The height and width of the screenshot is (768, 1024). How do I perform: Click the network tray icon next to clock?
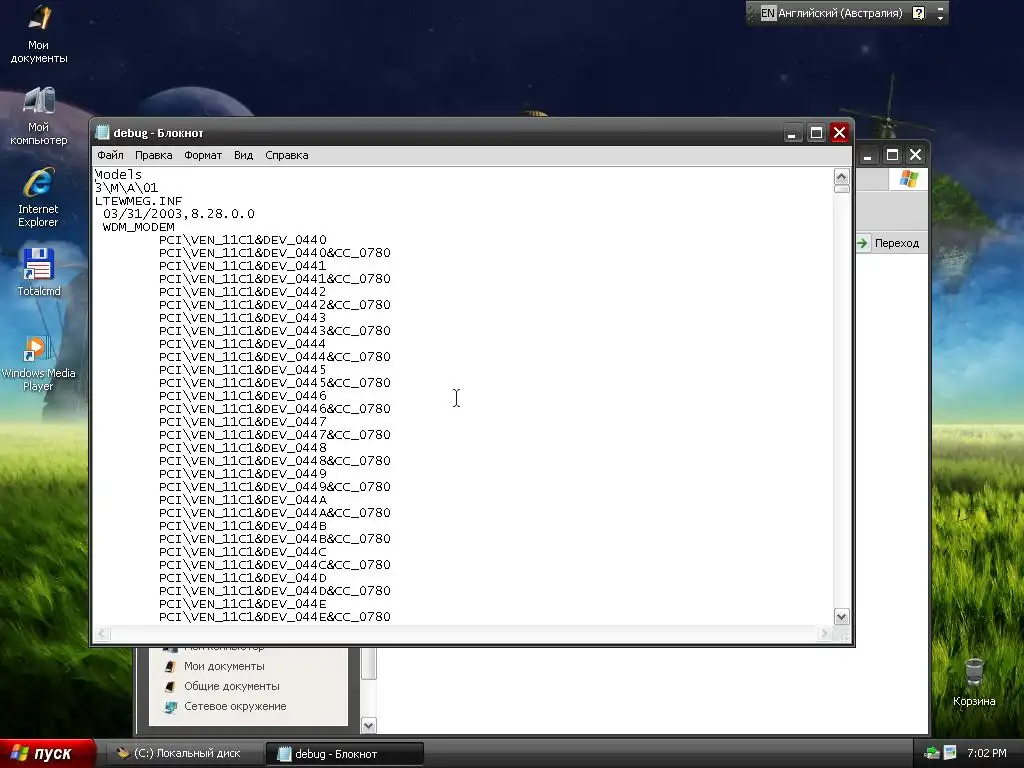point(950,753)
